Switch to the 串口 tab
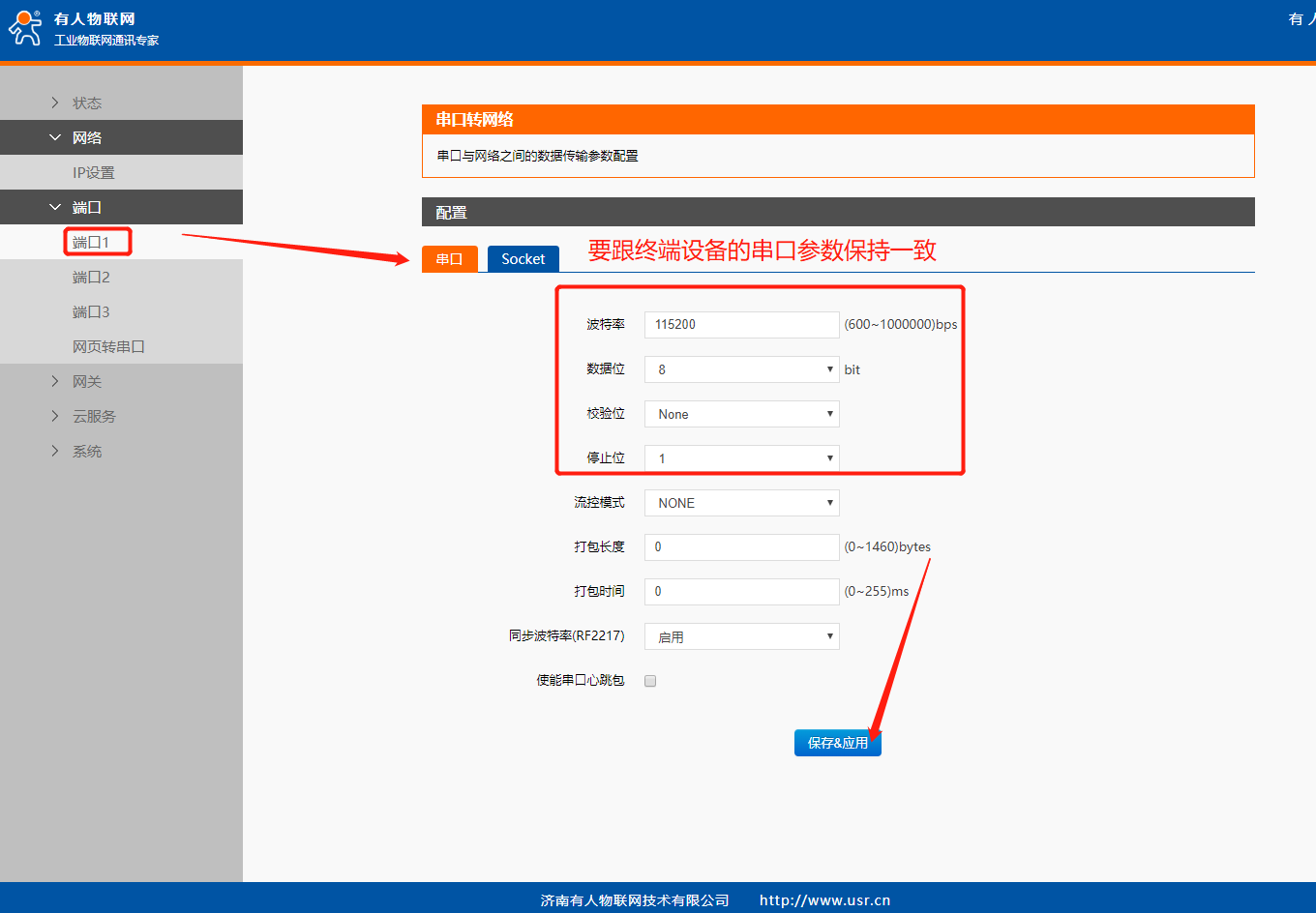The width and height of the screenshot is (1316, 913). tap(449, 258)
